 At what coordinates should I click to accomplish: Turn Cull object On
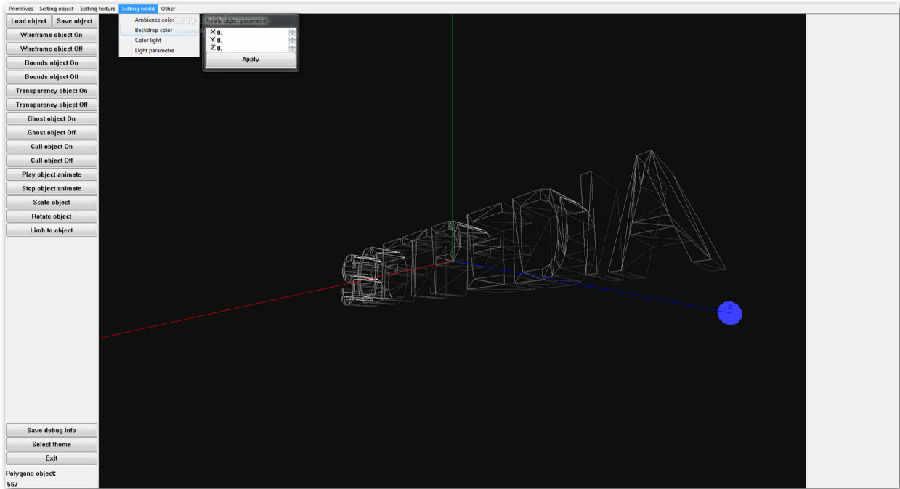pos(52,146)
